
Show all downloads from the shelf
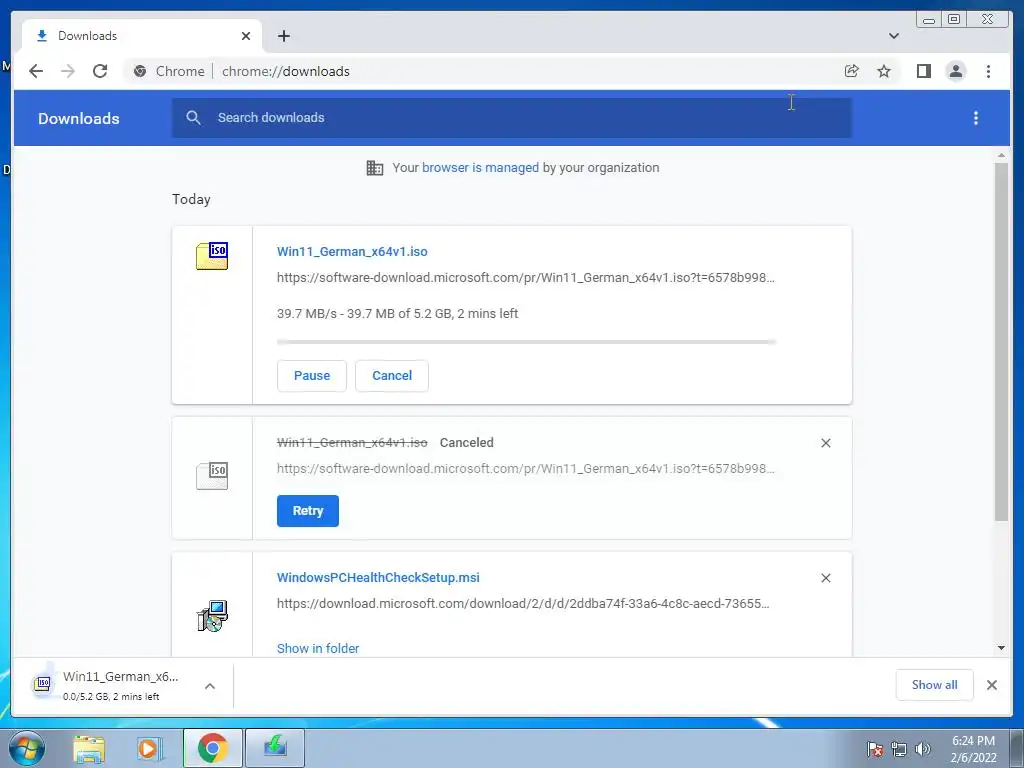pos(935,685)
